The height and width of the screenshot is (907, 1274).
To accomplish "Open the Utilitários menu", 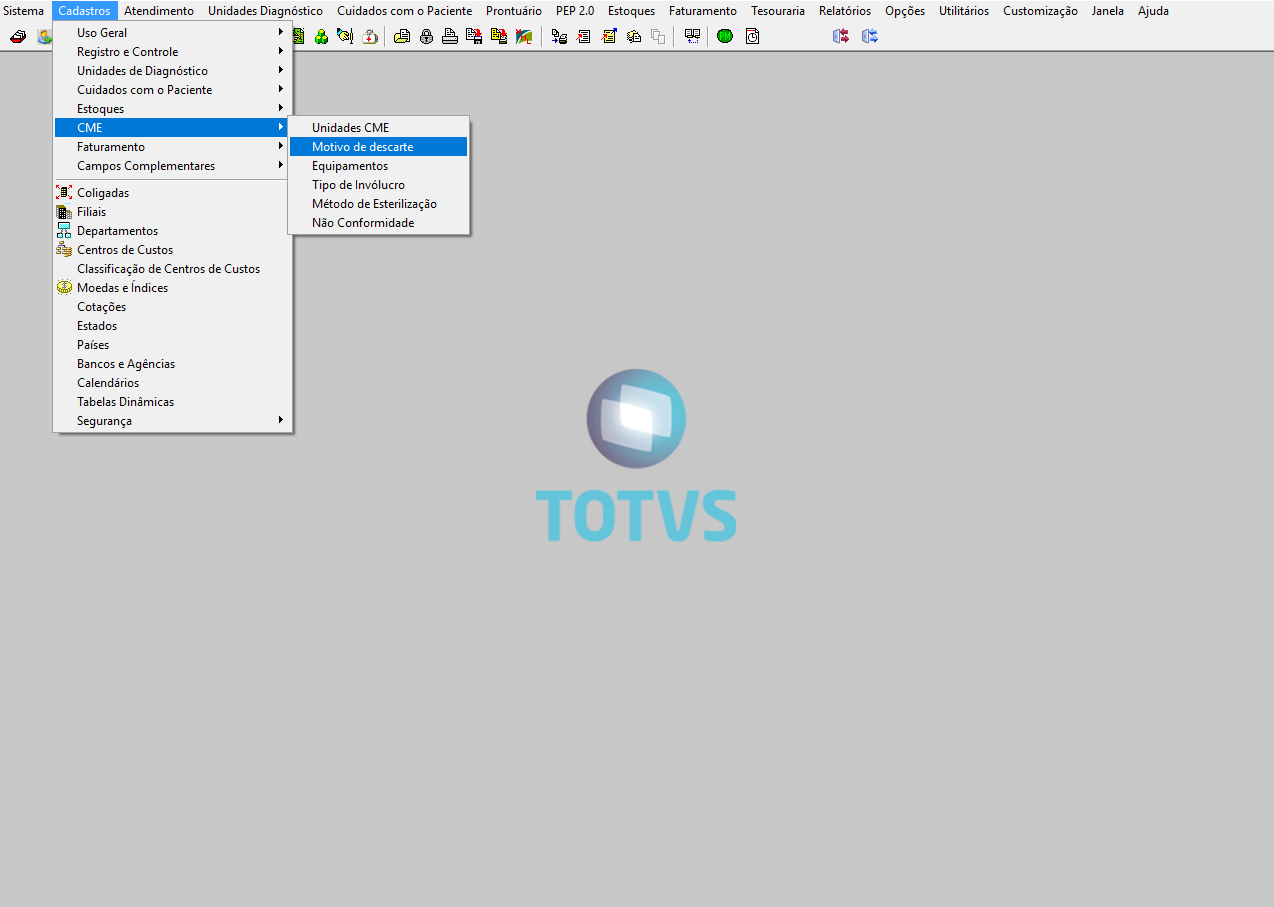I will (964, 11).
